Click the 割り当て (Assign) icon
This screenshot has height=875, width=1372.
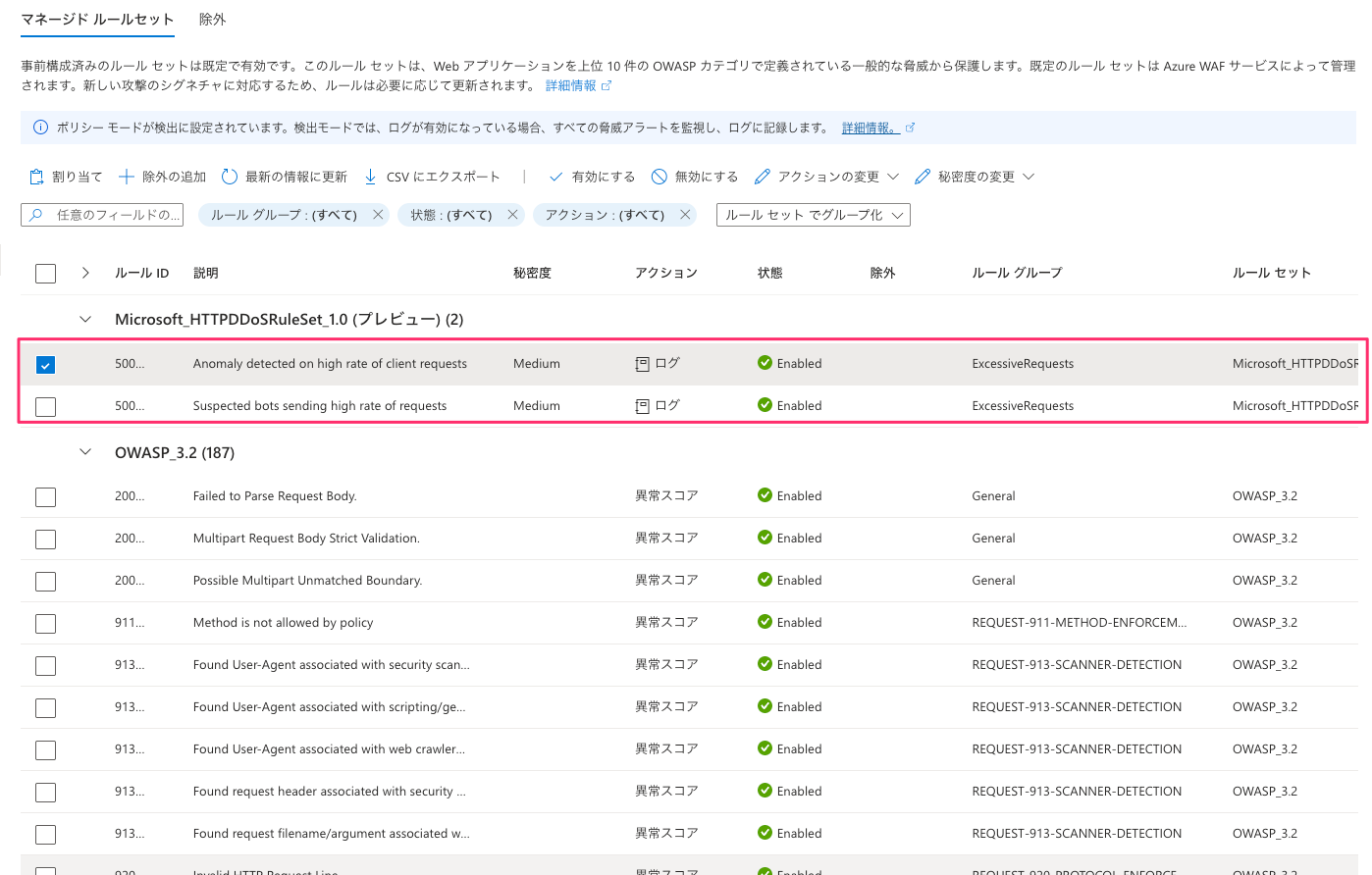click(34, 176)
